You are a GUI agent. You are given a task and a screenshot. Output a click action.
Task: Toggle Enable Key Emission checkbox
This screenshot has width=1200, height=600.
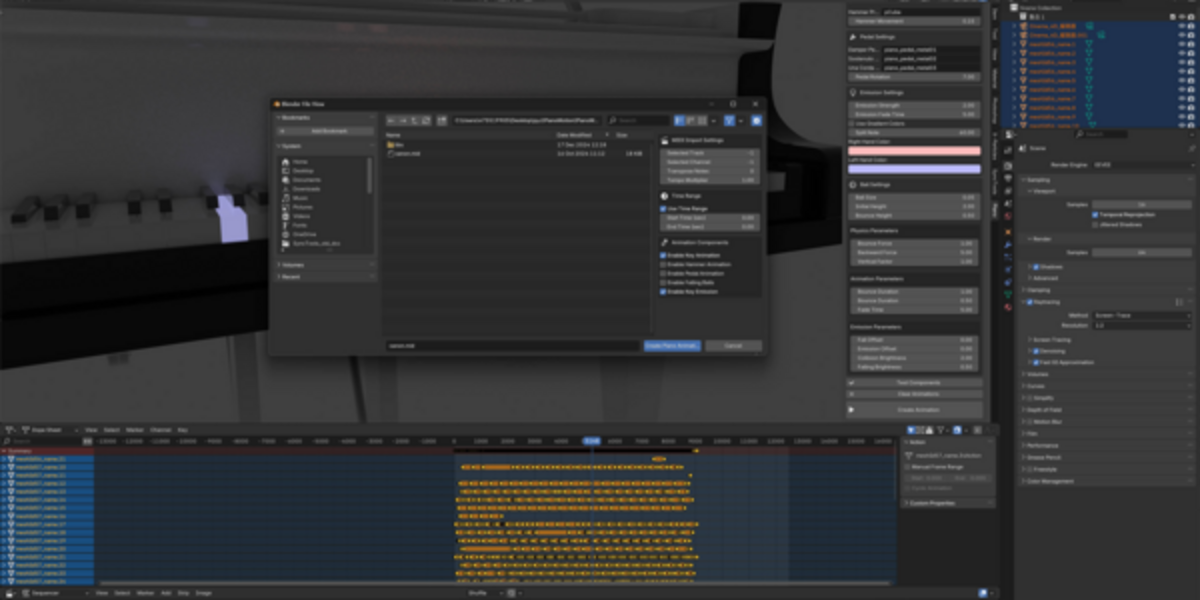[x=663, y=291]
